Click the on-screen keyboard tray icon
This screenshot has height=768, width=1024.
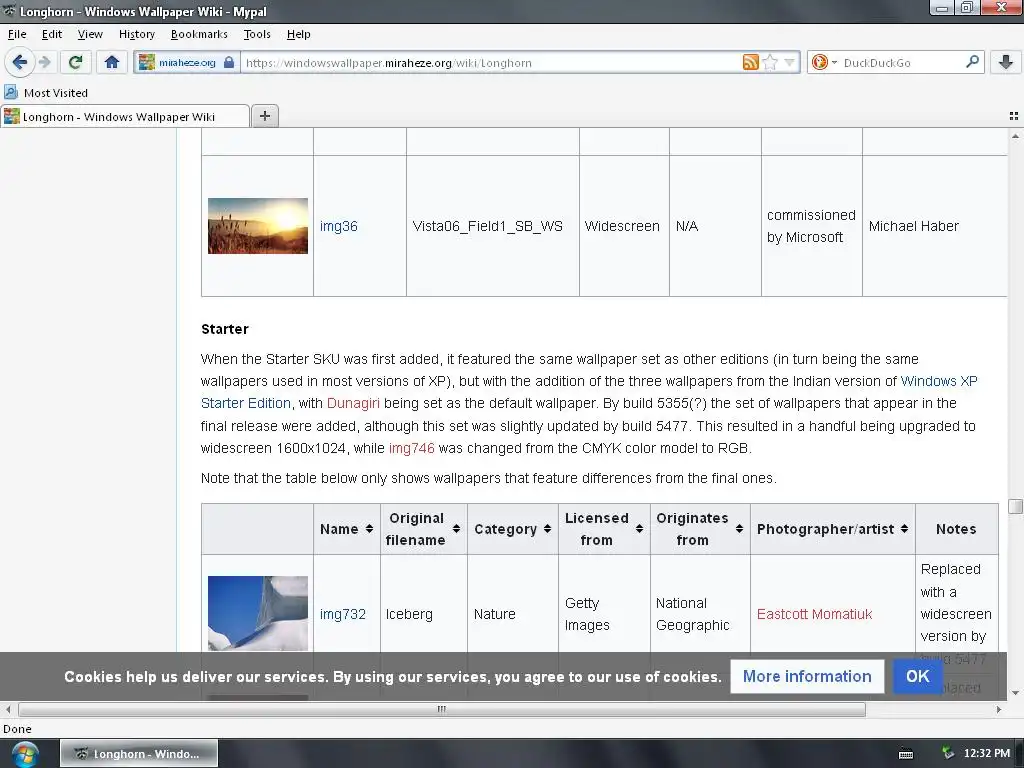906,754
